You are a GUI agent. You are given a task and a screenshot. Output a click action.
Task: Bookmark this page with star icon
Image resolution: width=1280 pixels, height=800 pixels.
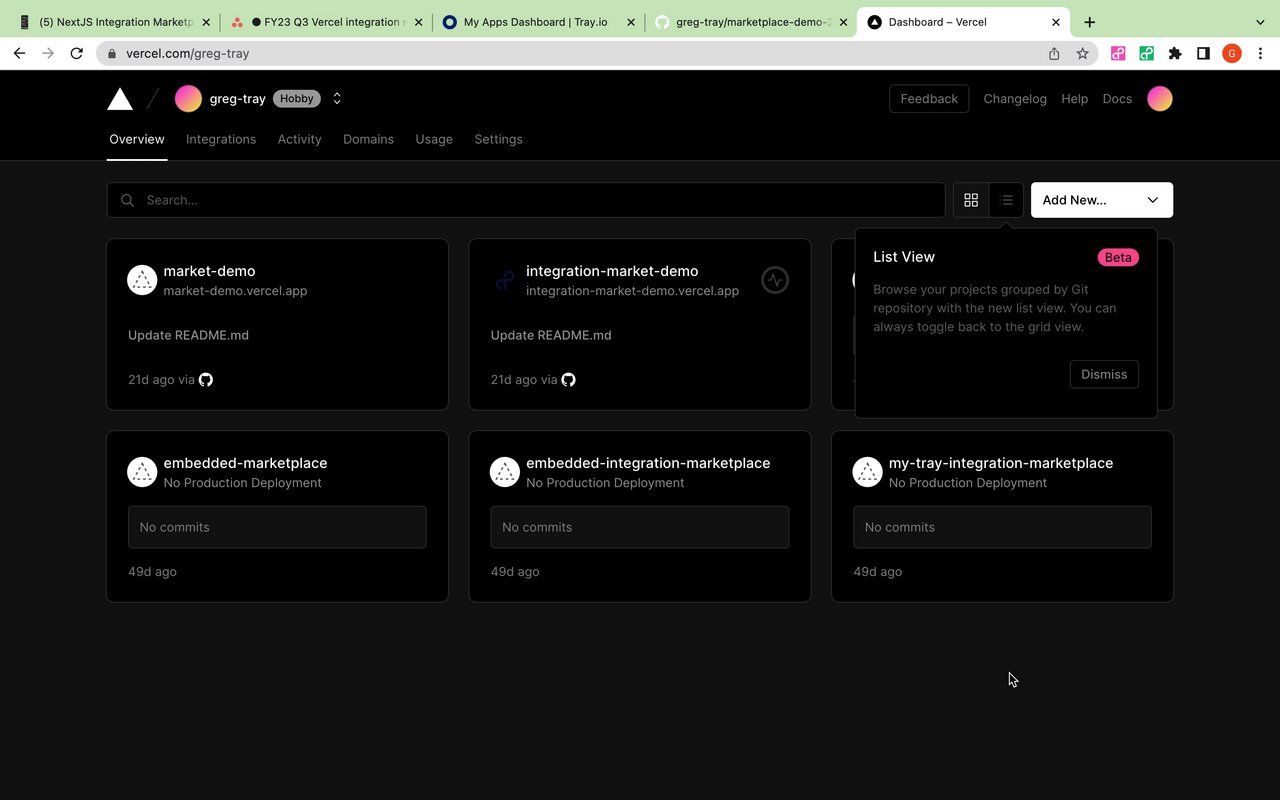pos(1082,54)
